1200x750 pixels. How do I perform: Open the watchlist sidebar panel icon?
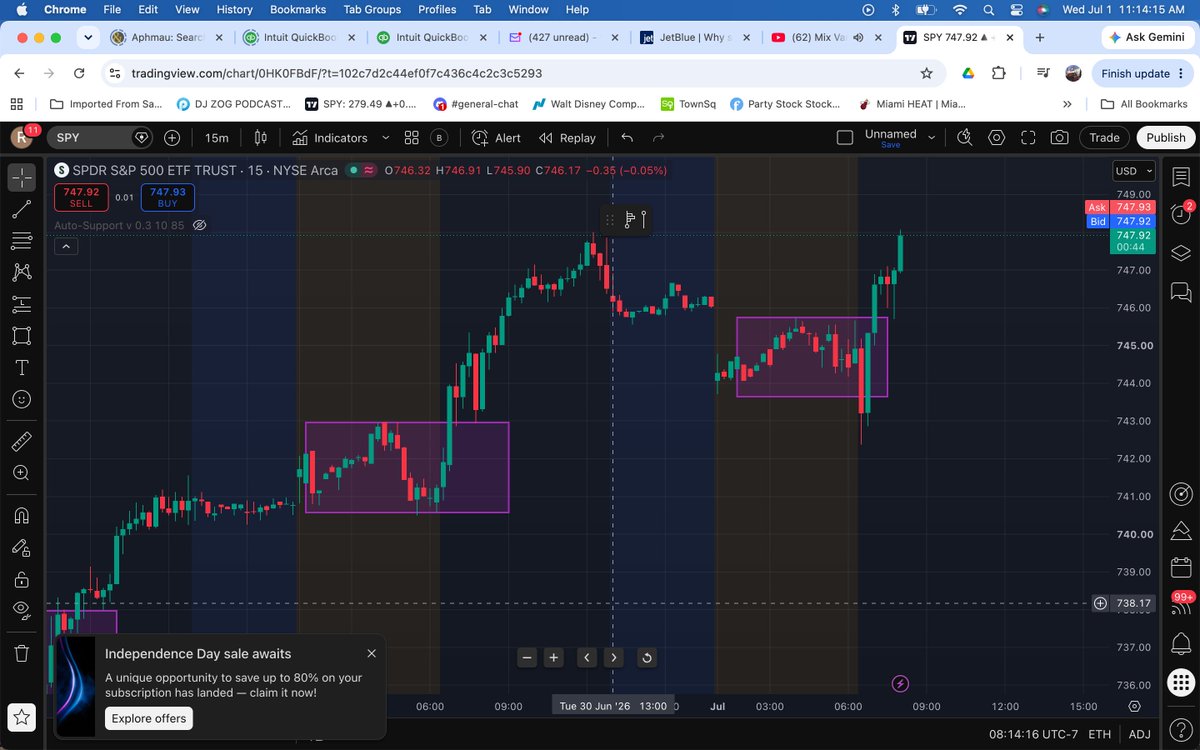pyautogui.click(x=1180, y=179)
